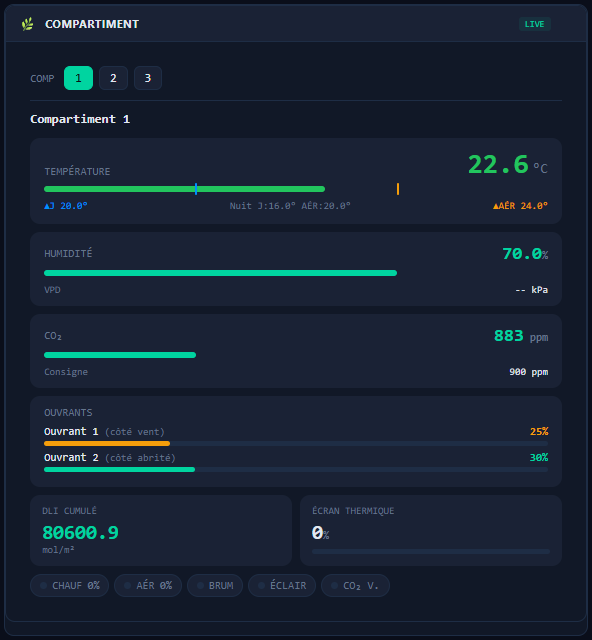This screenshot has width=592, height=640.
Task: Click the Nuit J:16.0° AÉR:20.0° text
Action: click(x=290, y=206)
